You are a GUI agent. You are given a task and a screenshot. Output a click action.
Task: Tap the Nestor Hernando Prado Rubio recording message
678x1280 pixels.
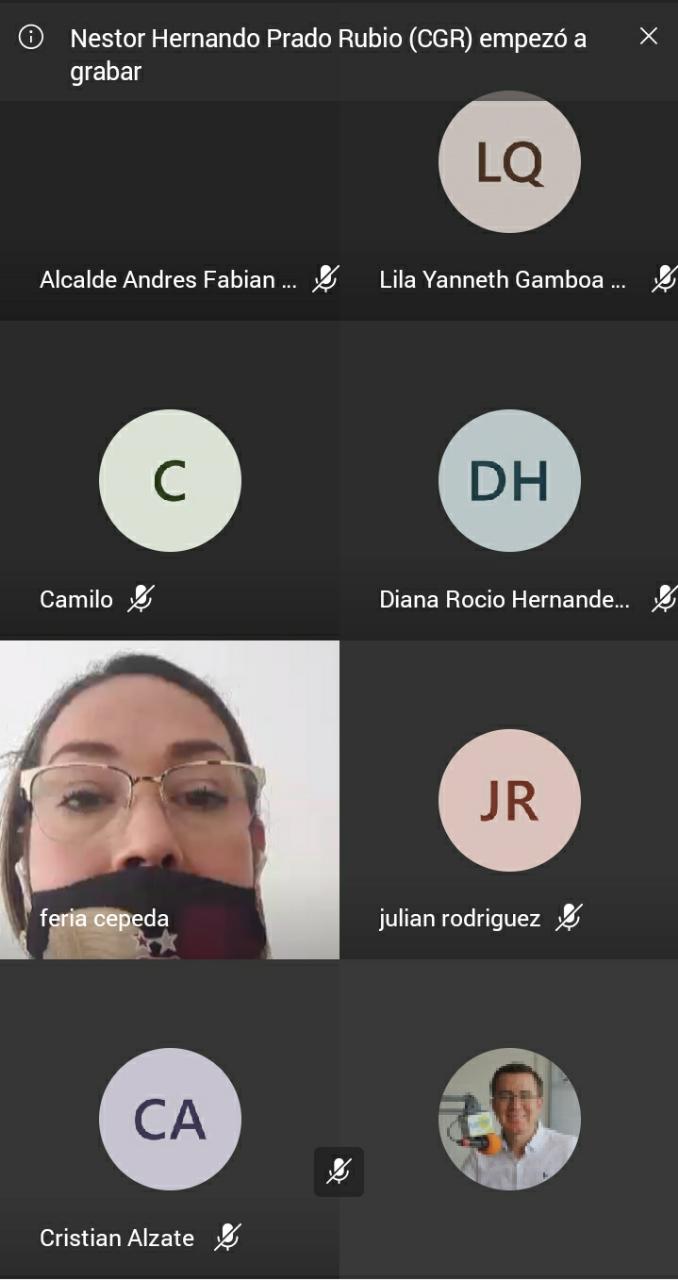click(328, 55)
